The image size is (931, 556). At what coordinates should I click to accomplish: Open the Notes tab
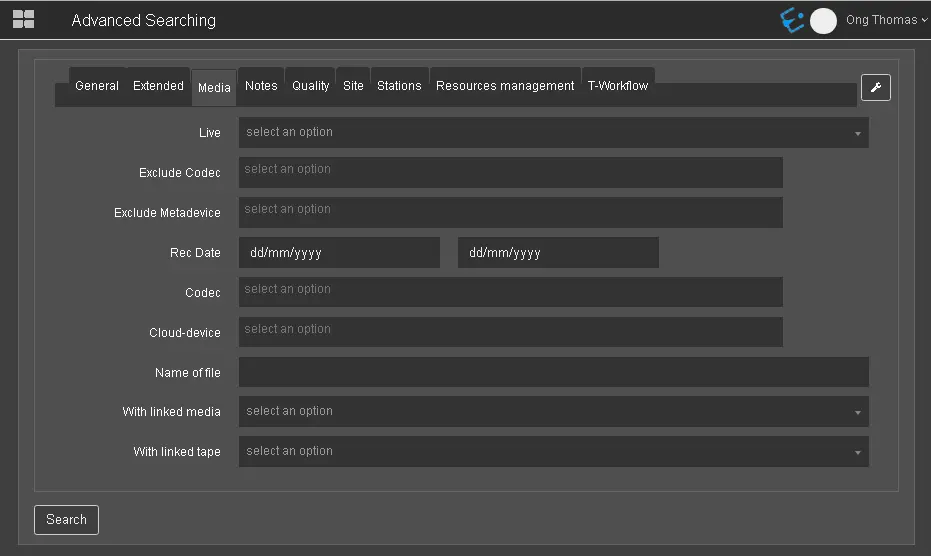tap(261, 86)
